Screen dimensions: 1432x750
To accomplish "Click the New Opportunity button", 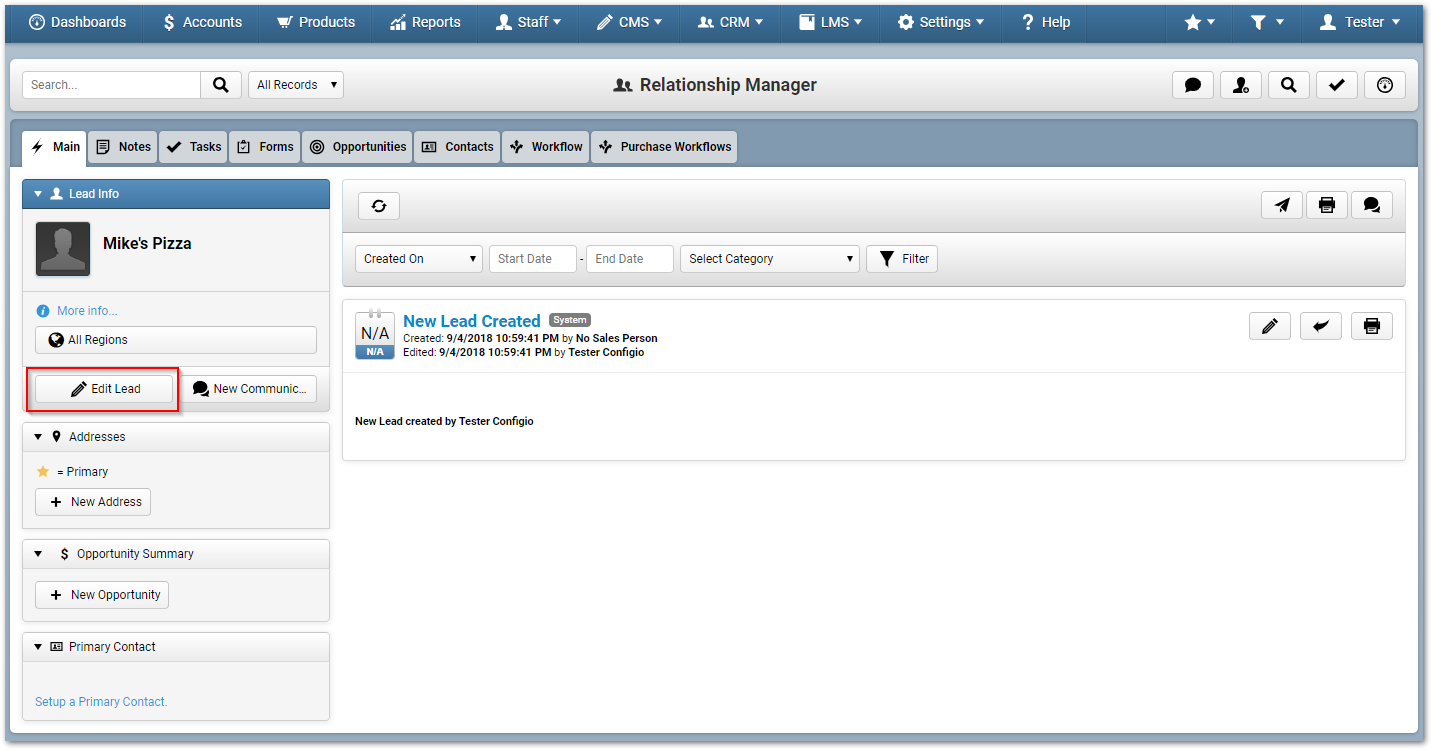I will tap(102, 595).
